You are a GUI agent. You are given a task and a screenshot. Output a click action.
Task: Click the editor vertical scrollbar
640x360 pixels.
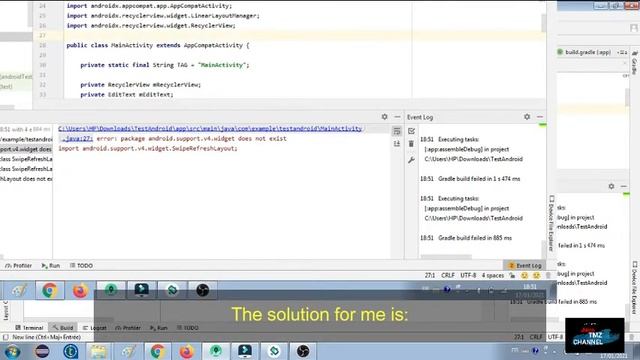(543, 23)
